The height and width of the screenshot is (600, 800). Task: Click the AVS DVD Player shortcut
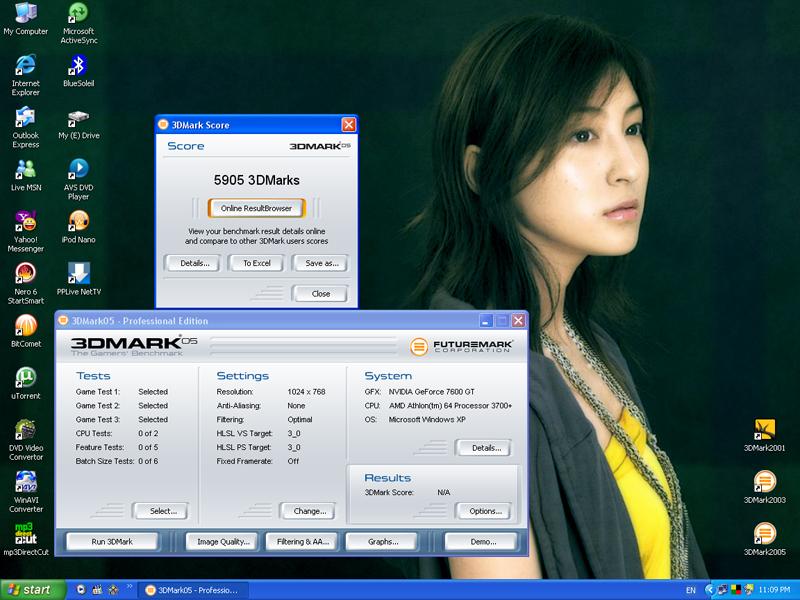79,179
